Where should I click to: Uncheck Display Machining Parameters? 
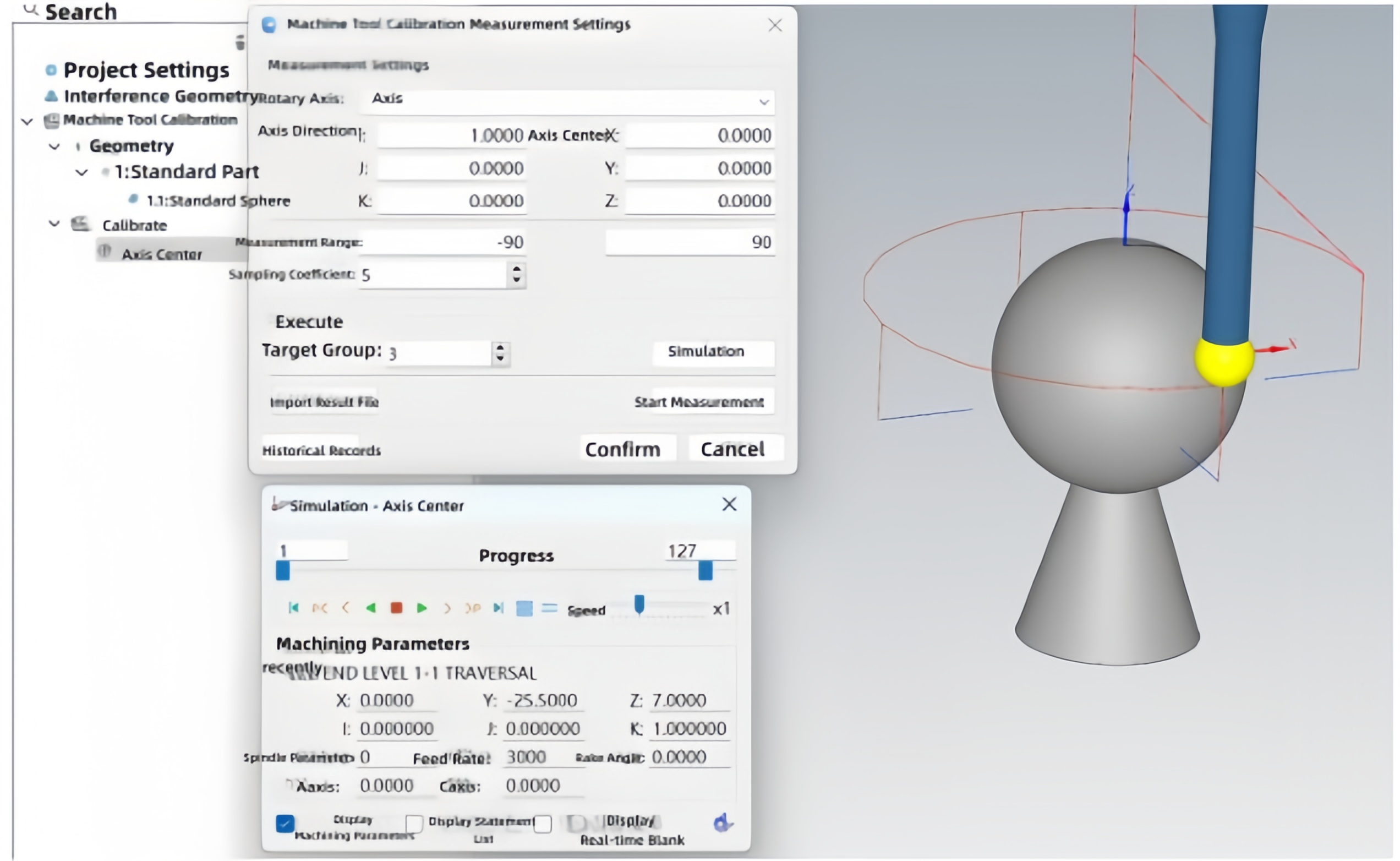(x=285, y=824)
